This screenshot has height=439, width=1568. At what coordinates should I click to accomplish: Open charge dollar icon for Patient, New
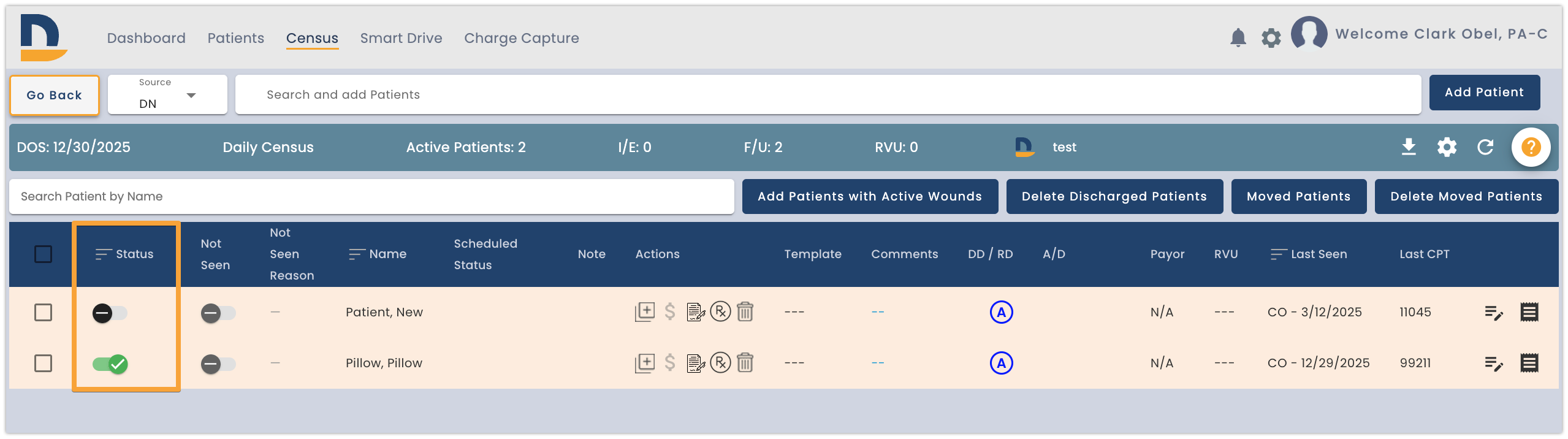pyautogui.click(x=670, y=312)
